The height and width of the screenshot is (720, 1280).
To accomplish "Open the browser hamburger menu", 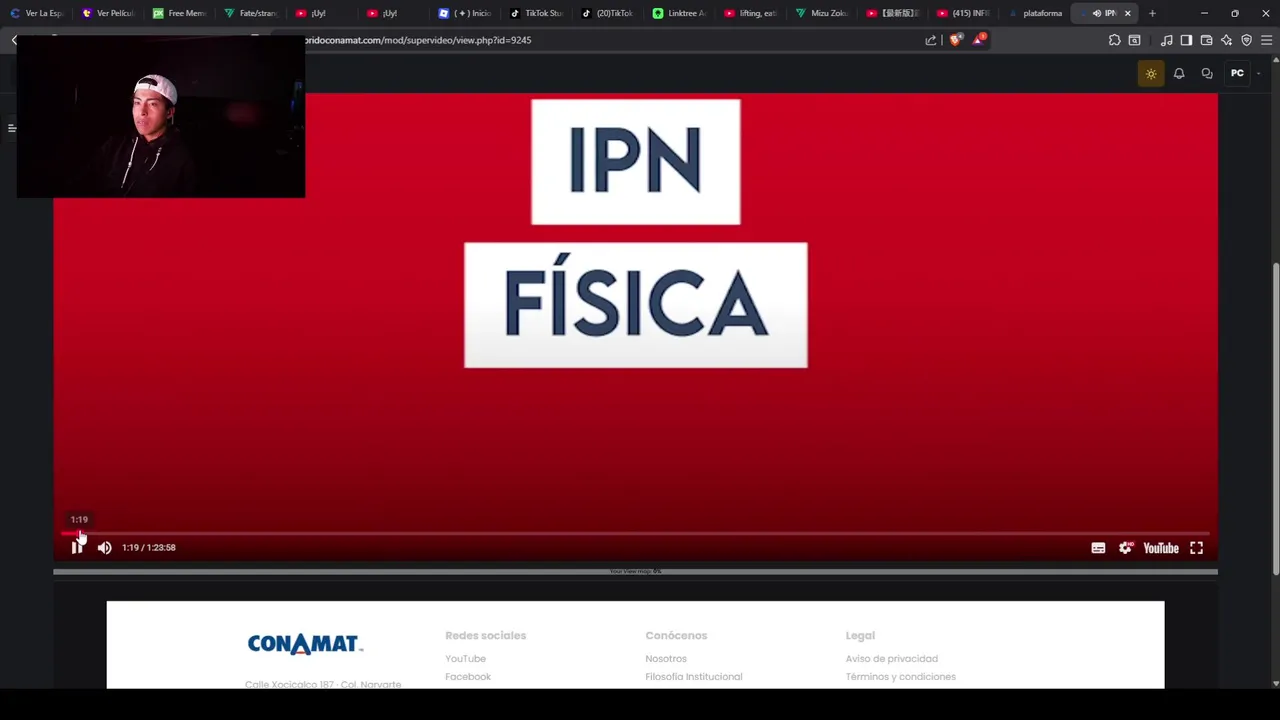I will 1266,40.
